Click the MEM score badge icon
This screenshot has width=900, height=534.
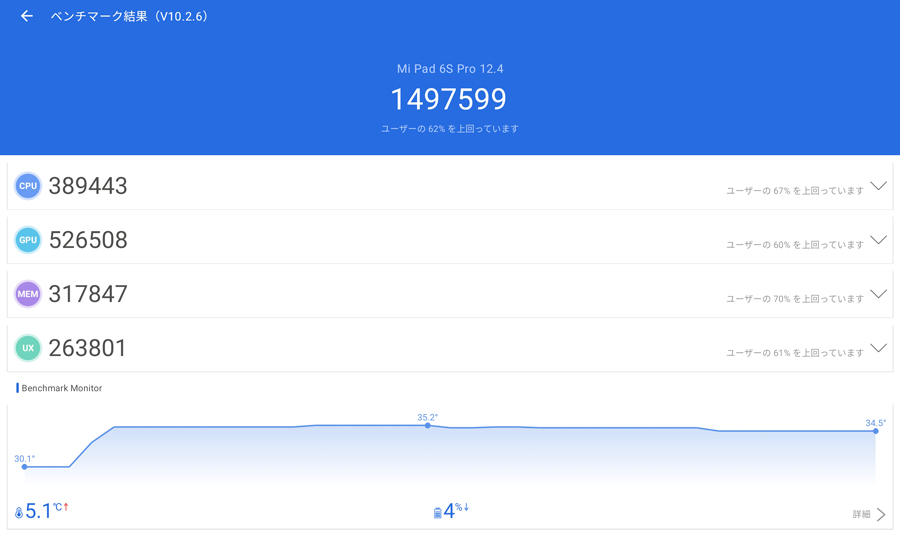(28, 294)
